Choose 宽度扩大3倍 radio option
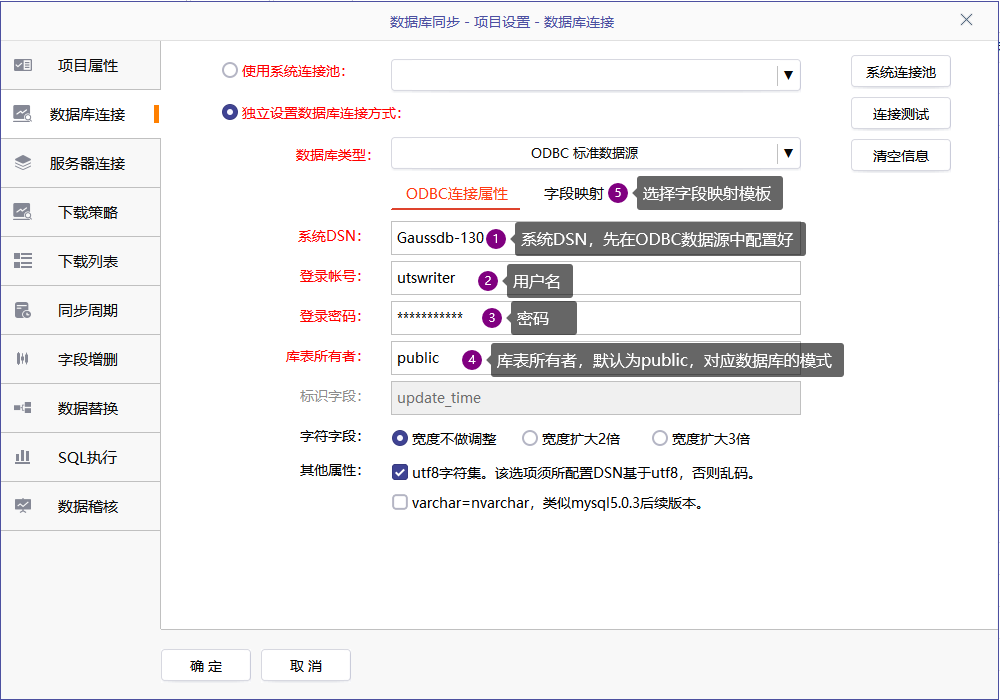The width and height of the screenshot is (1000, 700). [x=659, y=438]
